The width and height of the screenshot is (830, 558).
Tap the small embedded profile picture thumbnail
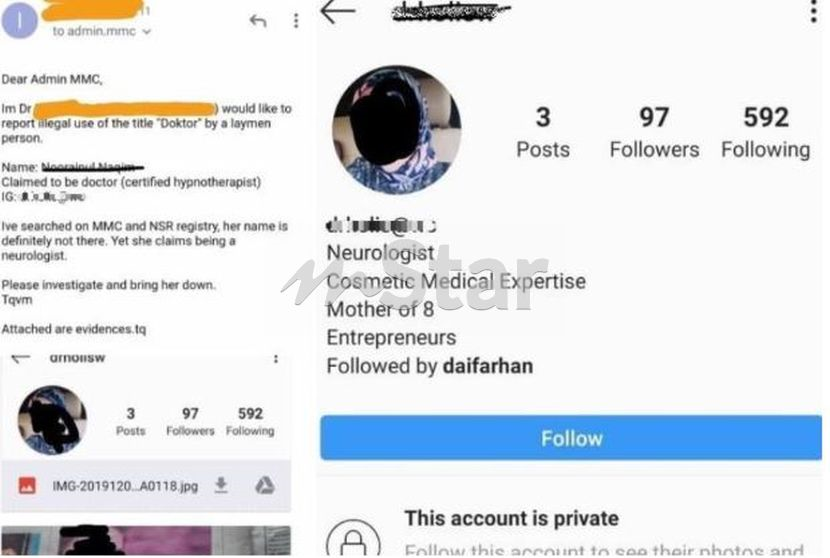(52, 420)
